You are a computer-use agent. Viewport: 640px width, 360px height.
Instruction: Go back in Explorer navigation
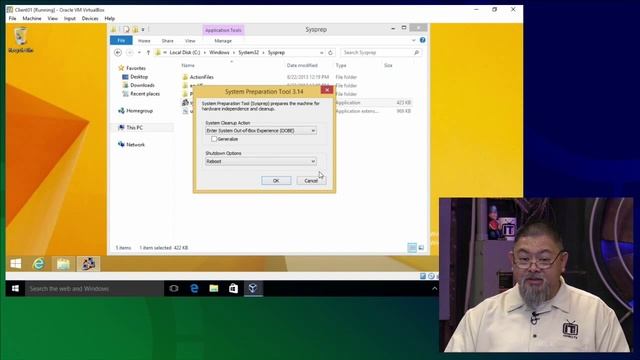118,53
